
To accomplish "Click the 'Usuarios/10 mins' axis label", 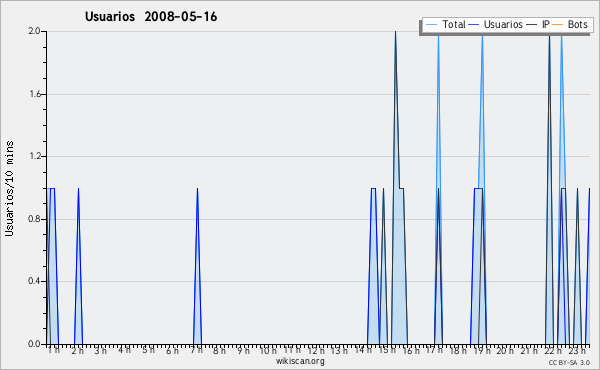I will click(x=9, y=189).
